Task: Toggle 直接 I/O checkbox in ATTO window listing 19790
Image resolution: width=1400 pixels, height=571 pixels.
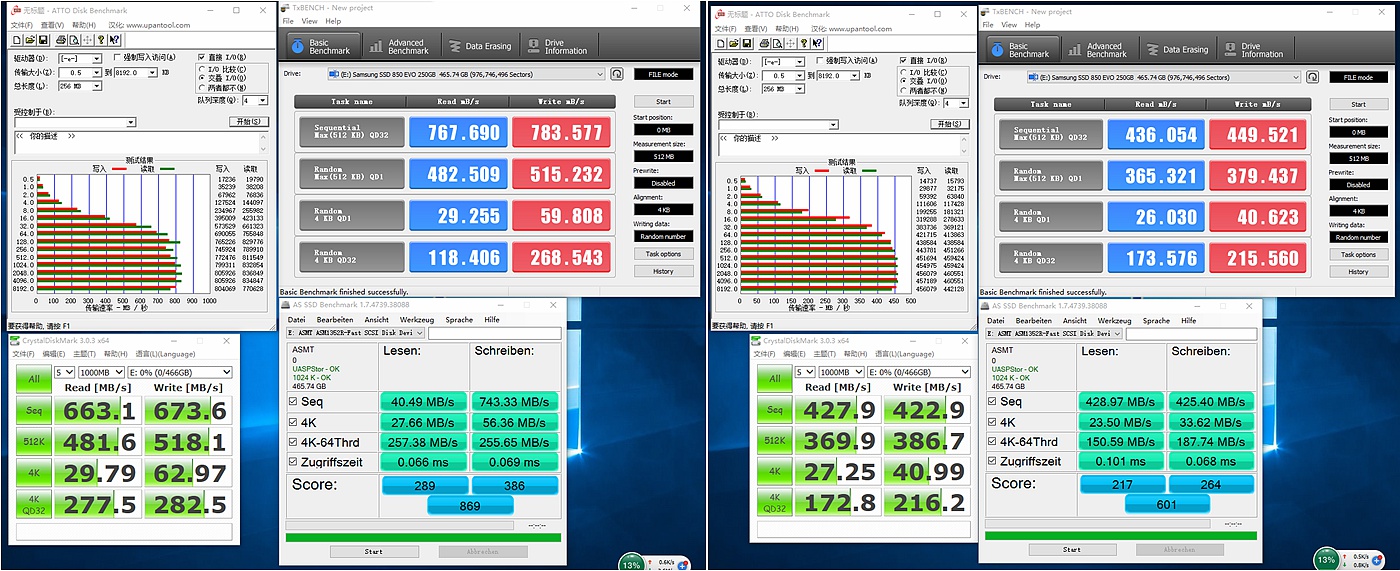Action: [x=202, y=58]
